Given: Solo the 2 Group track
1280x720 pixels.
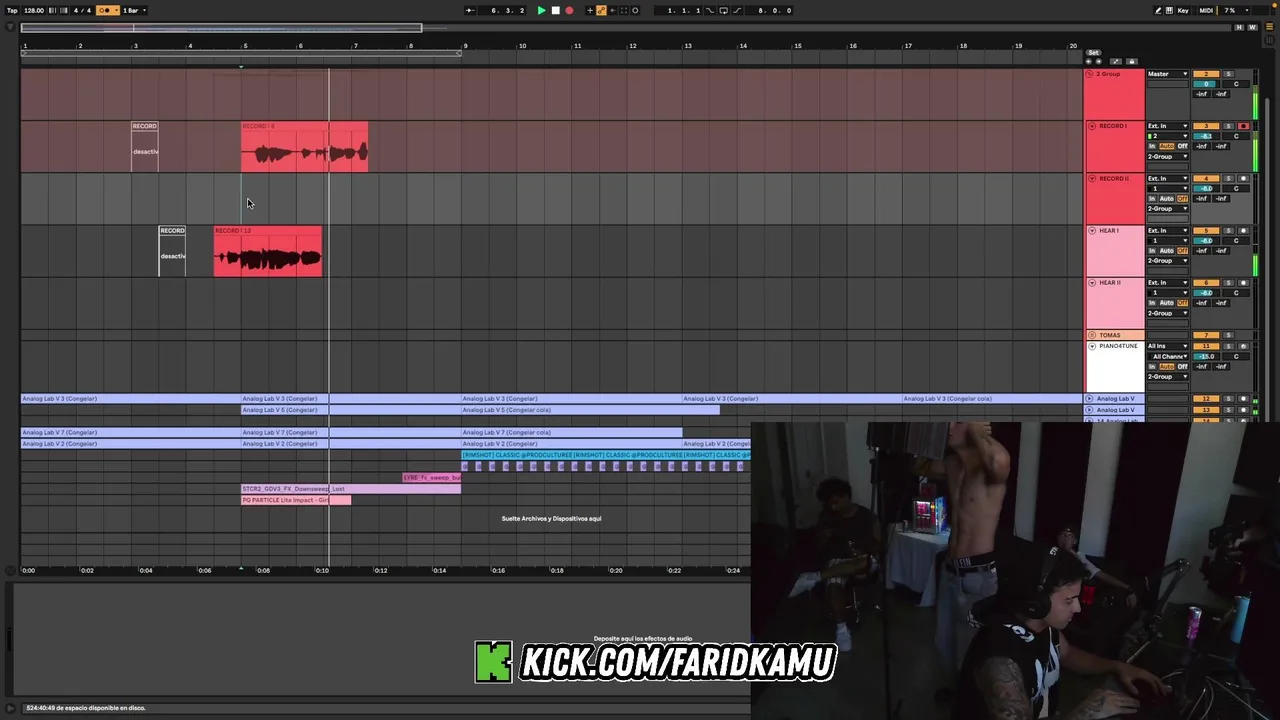Looking at the screenshot, I should (x=1229, y=74).
